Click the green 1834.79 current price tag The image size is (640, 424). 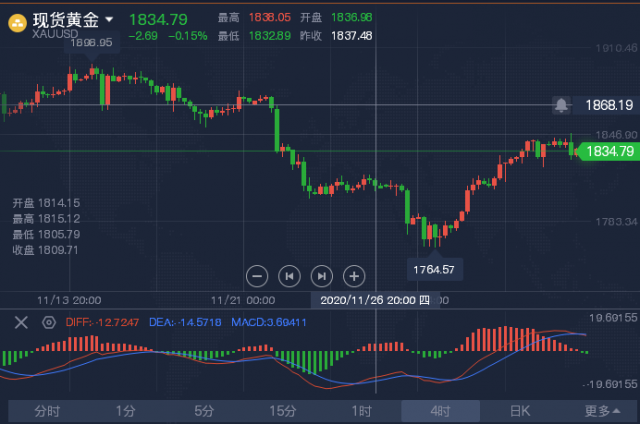pyautogui.click(x=609, y=151)
